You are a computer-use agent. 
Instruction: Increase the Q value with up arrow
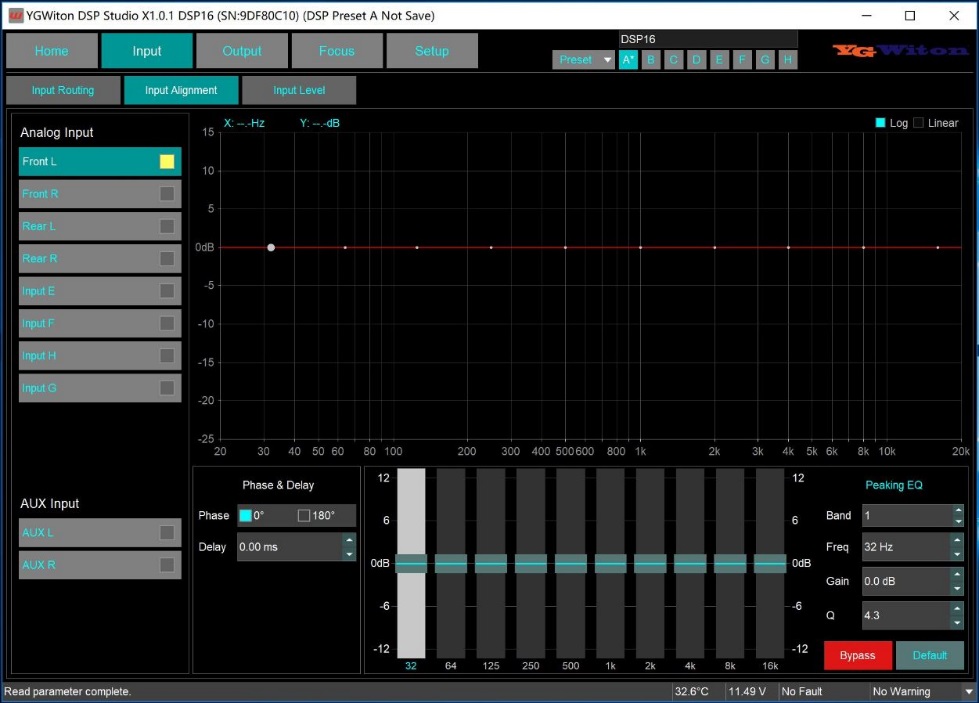[958, 609]
